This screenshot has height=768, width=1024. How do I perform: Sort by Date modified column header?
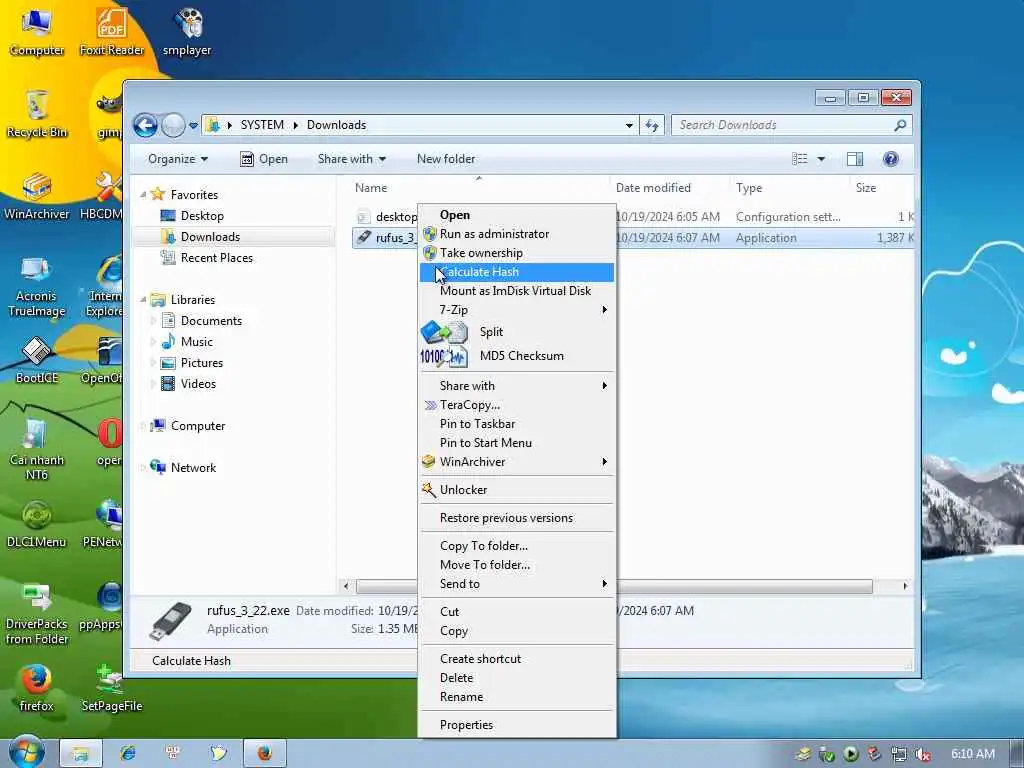(653, 187)
